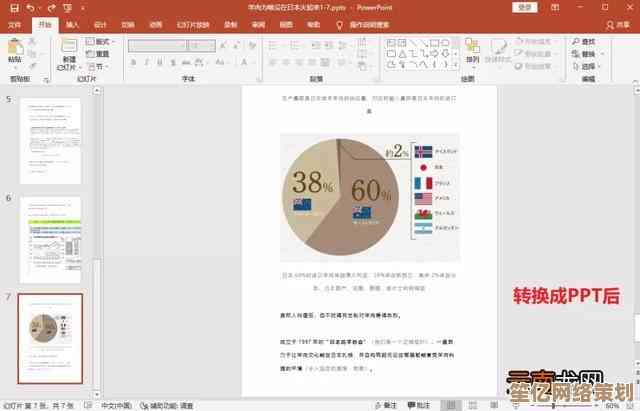
Task: Click the Save icon in quick access toolbar
Action: [x=9, y=8]
